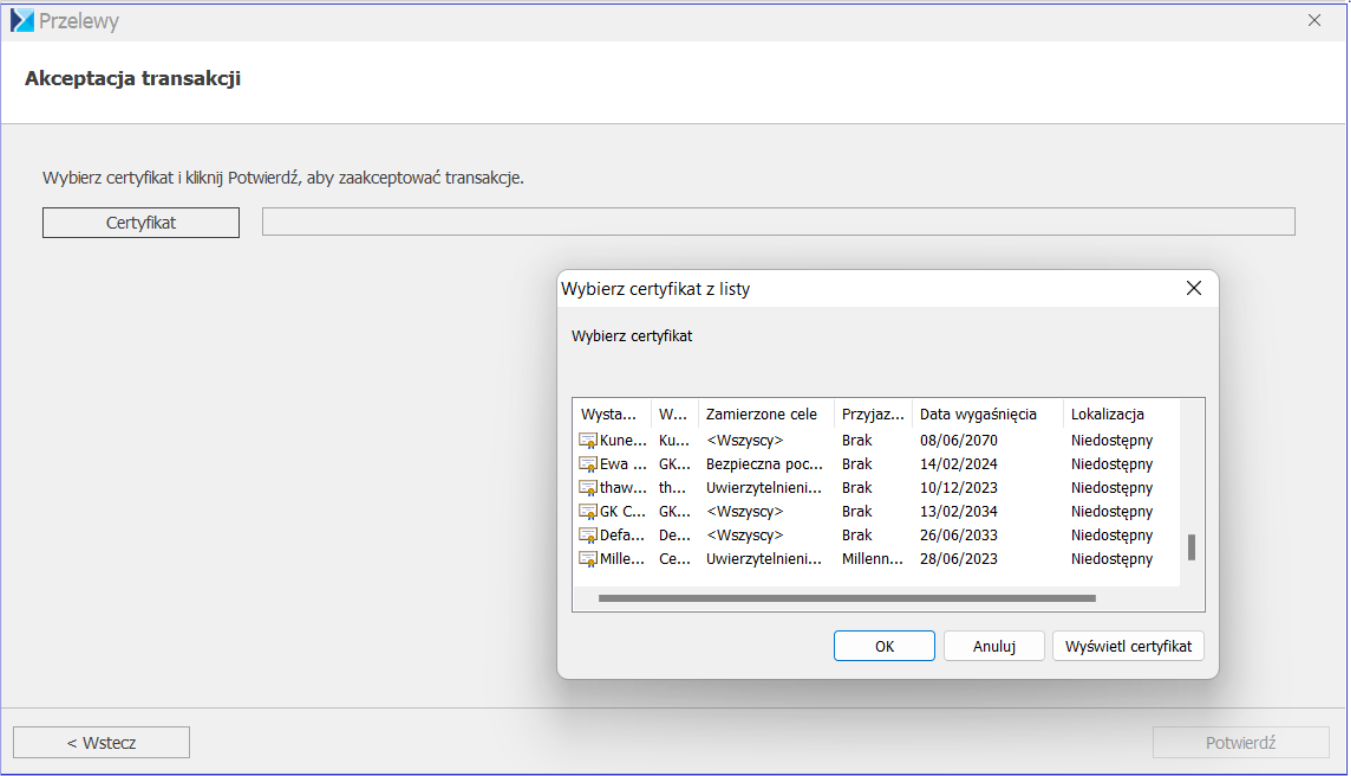The width and height of the screenshot is (1351, 776).
Task: Click the Certyfikat button
Action: (141, 223)
